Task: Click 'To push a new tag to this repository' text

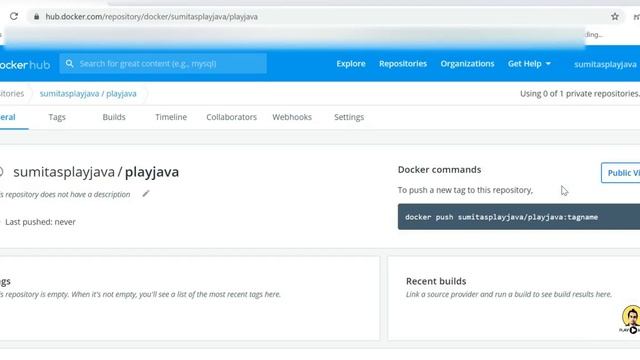Action: 465,190
